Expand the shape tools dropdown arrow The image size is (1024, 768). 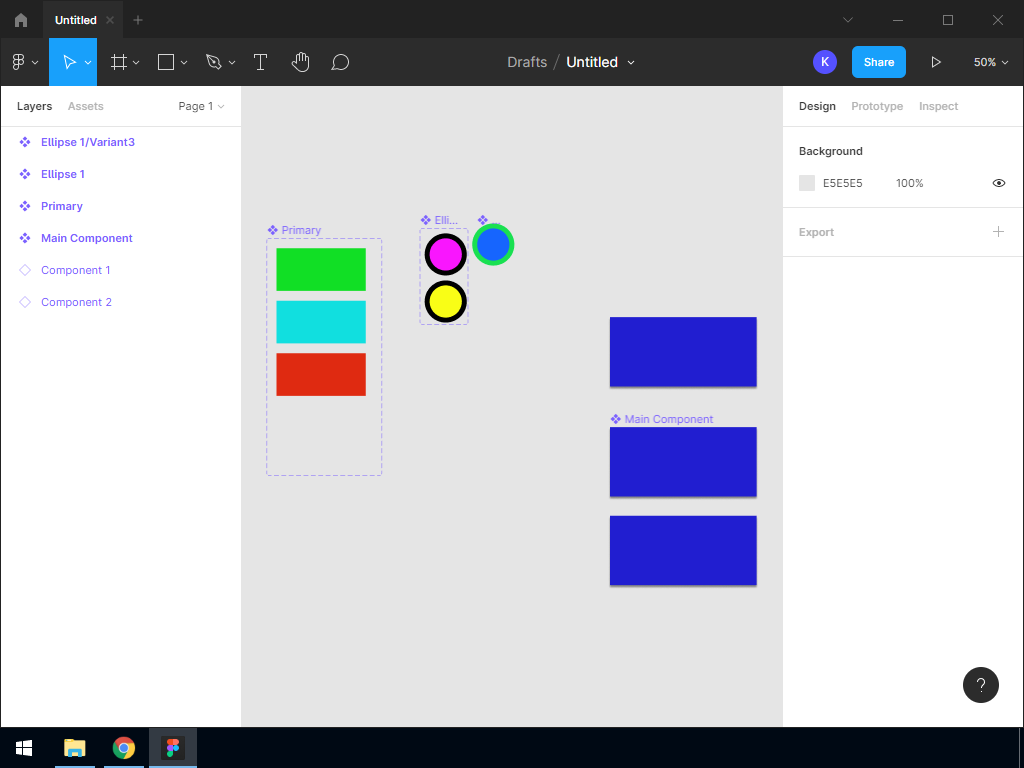[184, 63]
